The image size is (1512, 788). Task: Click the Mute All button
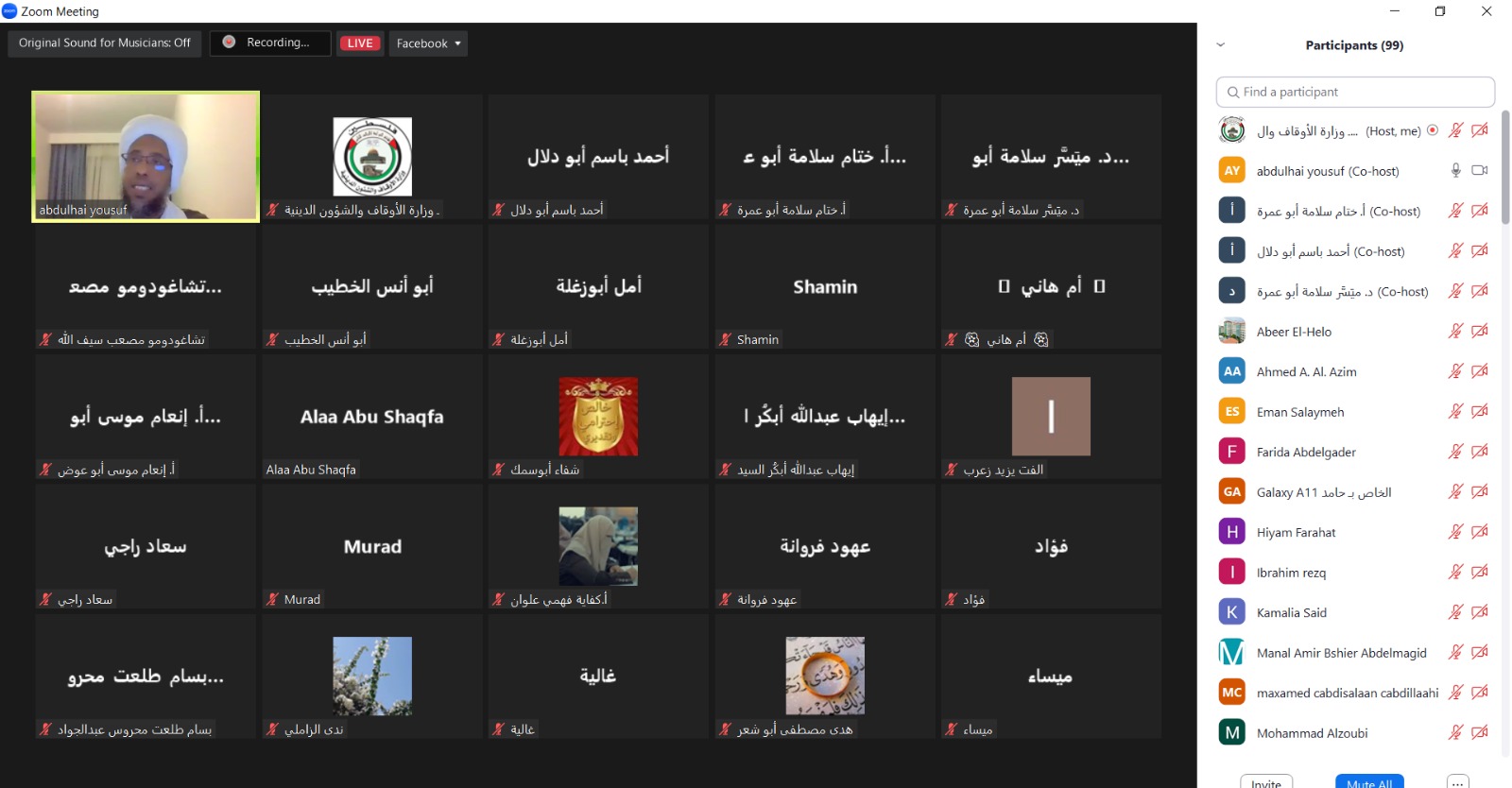1369,781
